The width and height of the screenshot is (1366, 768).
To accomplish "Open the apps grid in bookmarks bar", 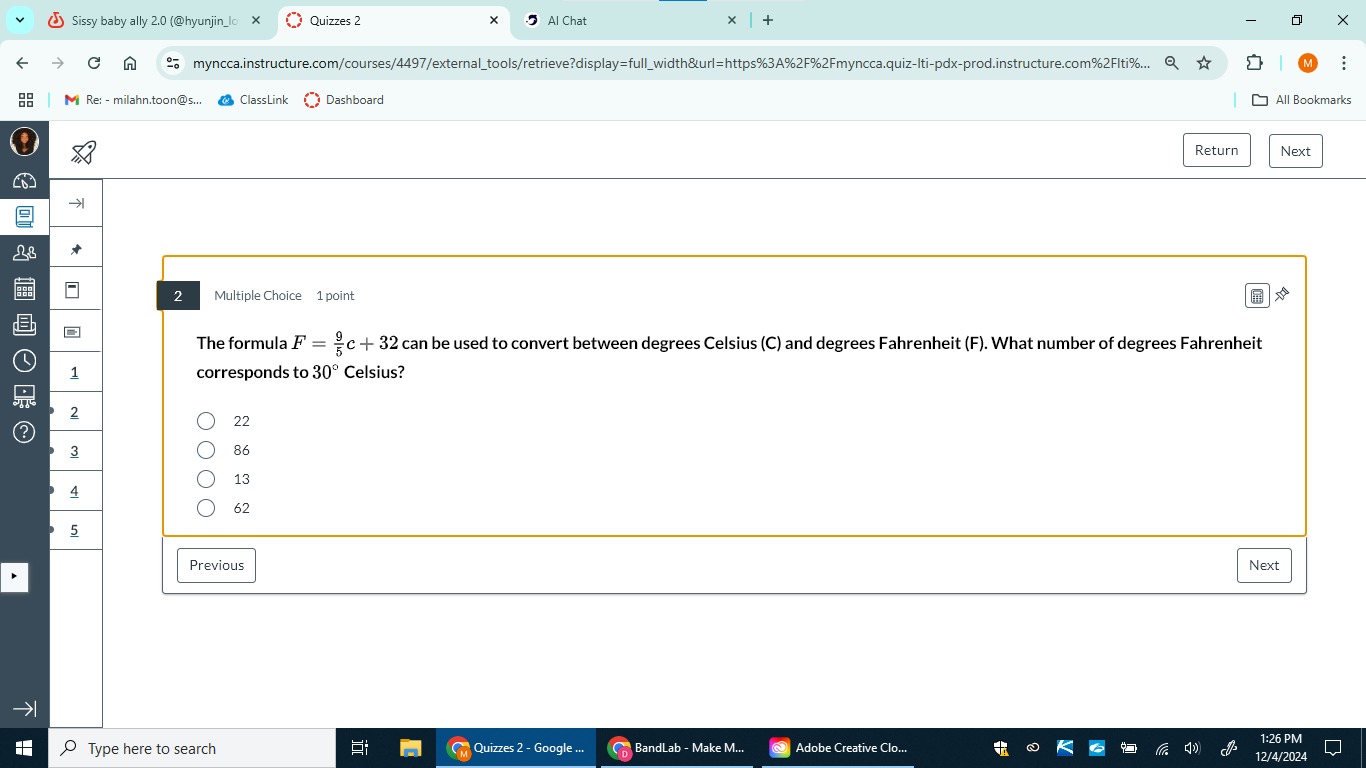I will (x=25, y=100).
